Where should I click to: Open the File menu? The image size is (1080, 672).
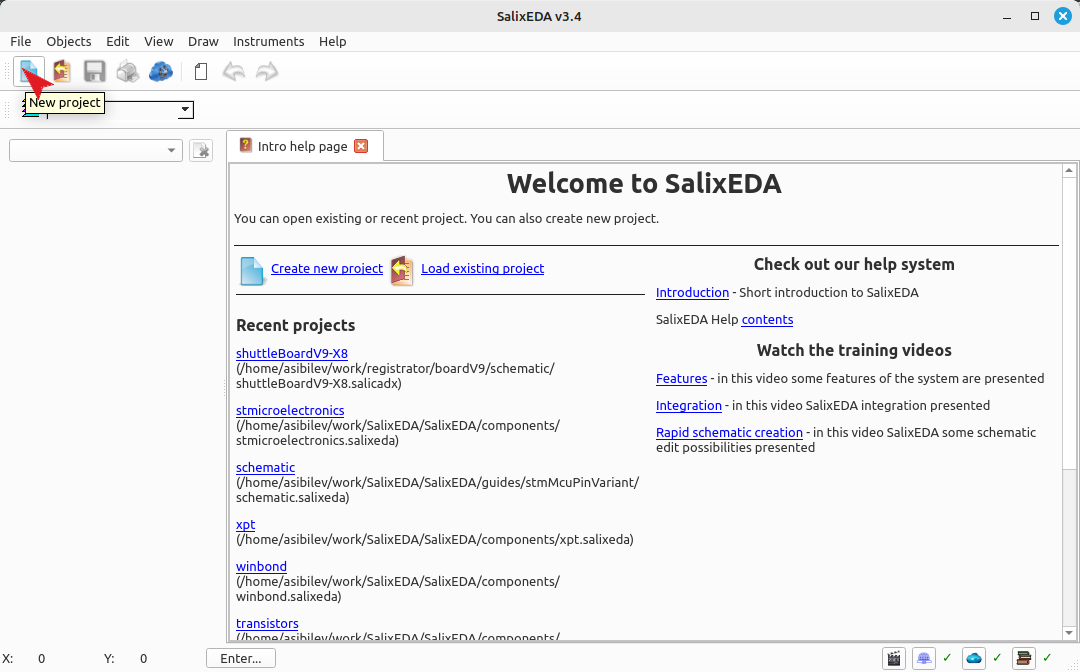tap(21, 41)
